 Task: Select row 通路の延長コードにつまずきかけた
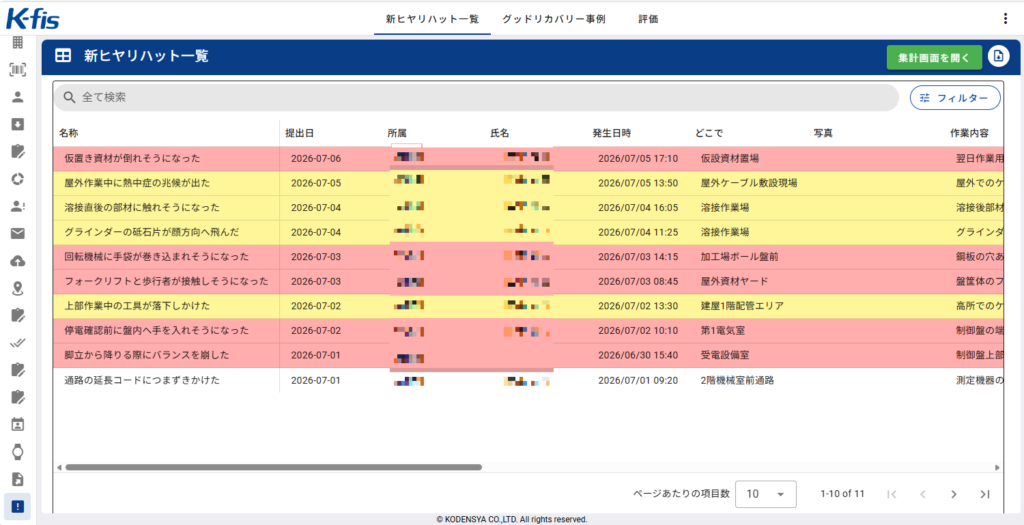pos(528,380)
